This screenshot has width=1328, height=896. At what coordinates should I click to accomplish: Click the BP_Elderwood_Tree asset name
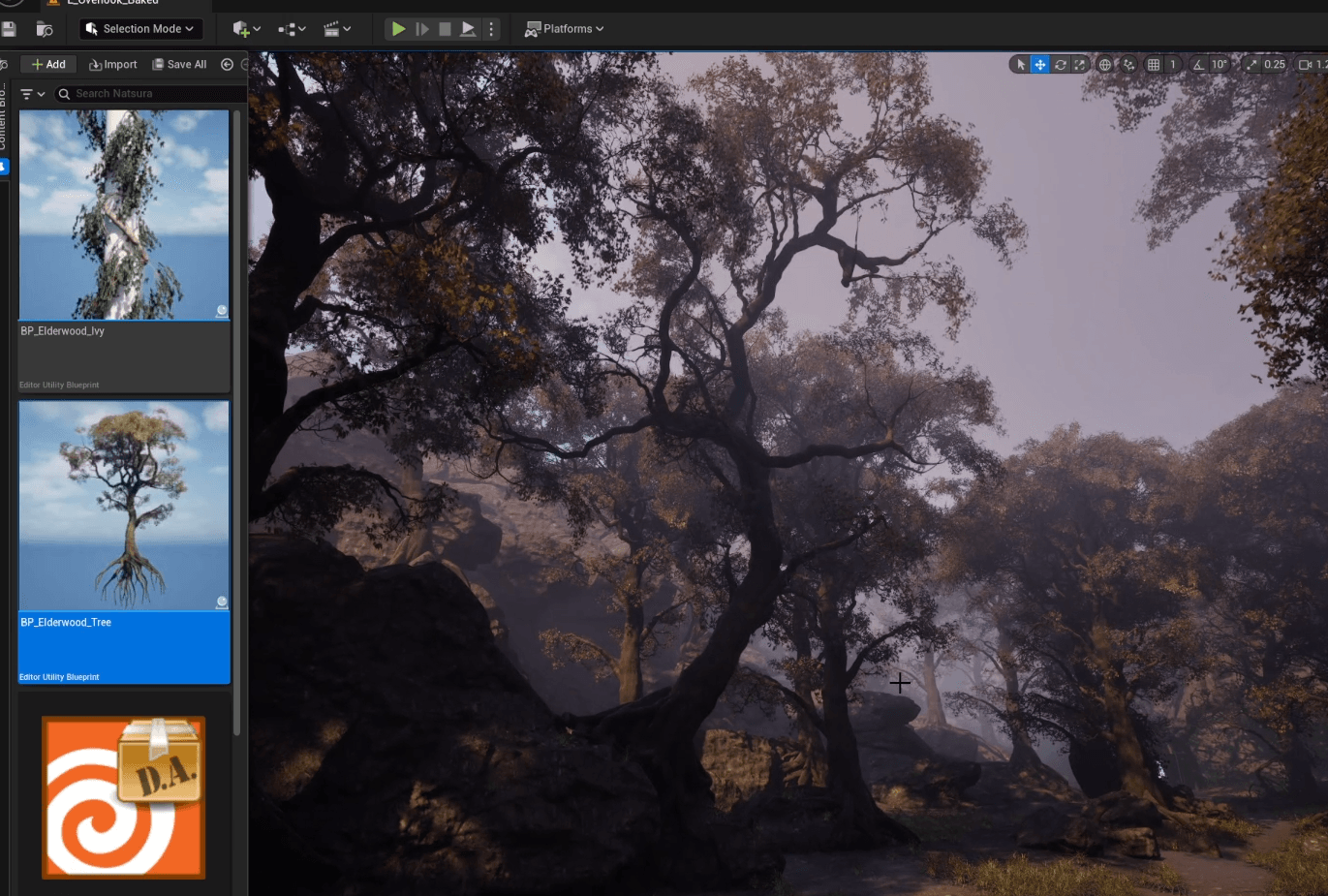tap(66, 623)
